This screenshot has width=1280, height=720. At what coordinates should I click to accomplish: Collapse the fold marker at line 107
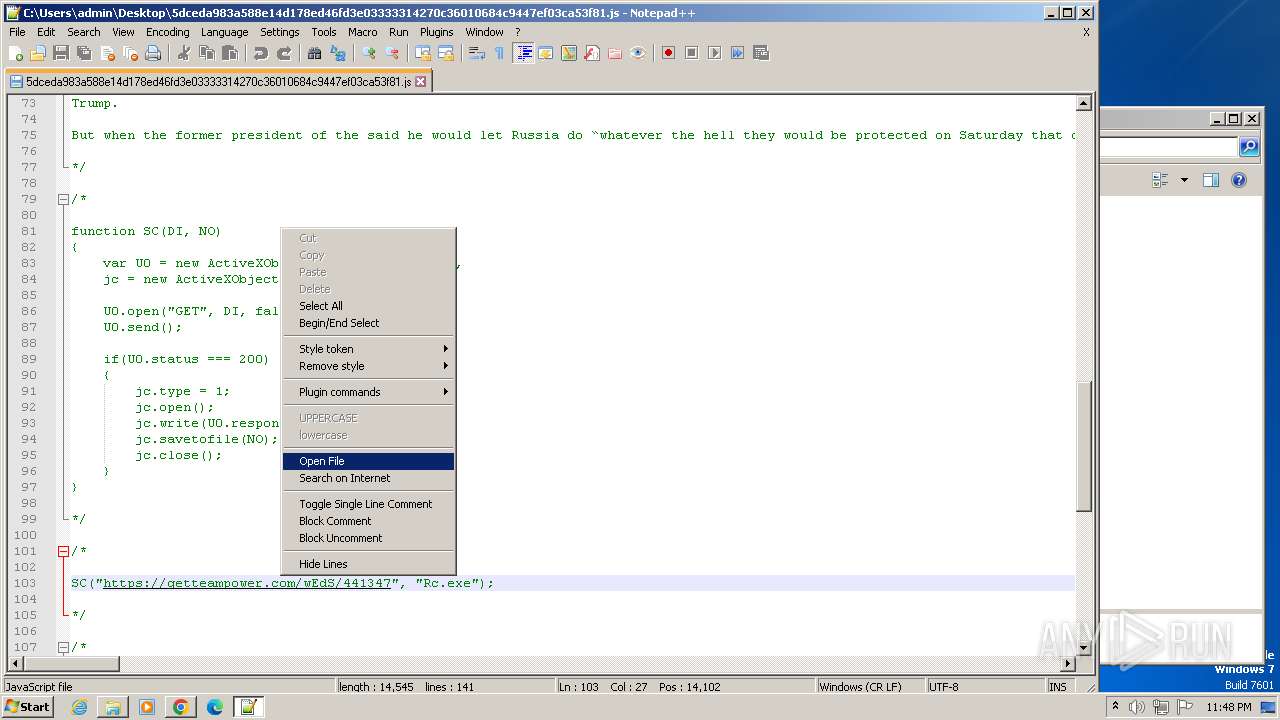tap(63, 647)
